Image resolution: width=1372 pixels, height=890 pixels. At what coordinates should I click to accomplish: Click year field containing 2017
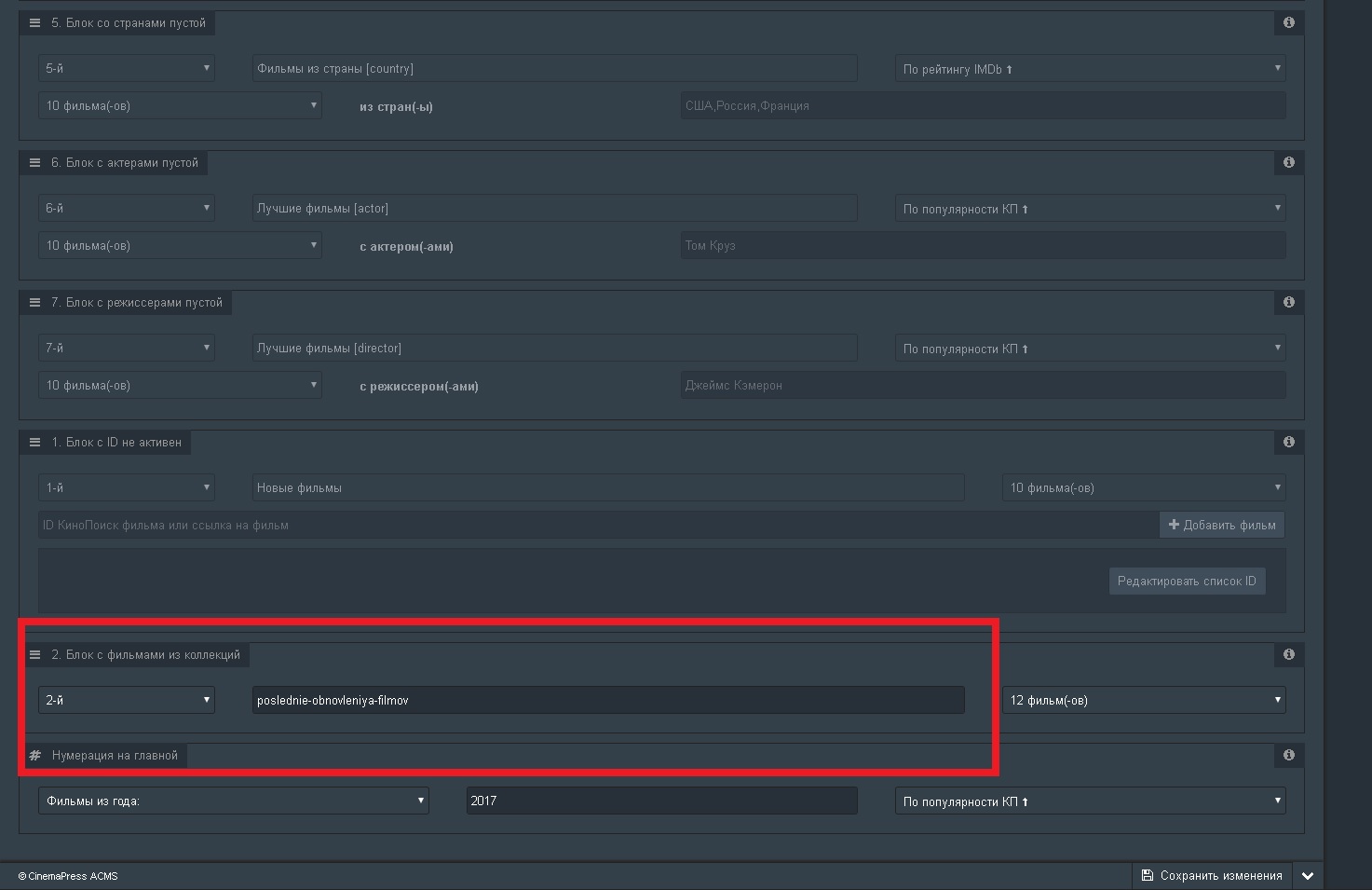point(662,801)
